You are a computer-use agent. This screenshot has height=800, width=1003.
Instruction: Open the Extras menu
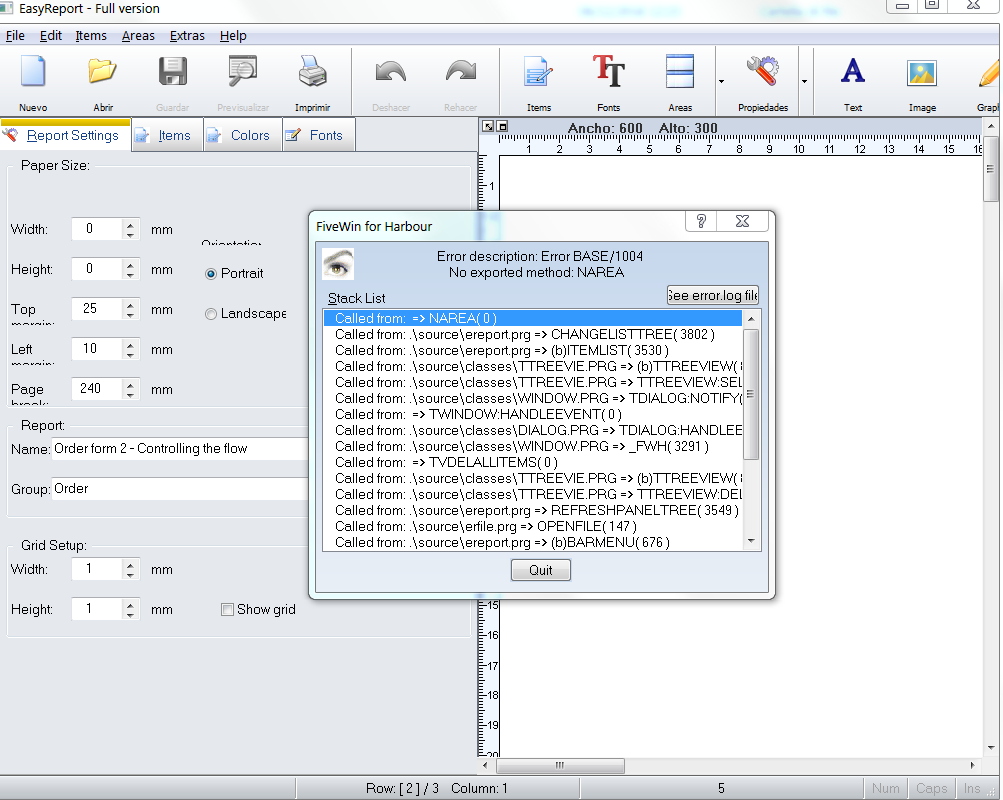(187, 36)
